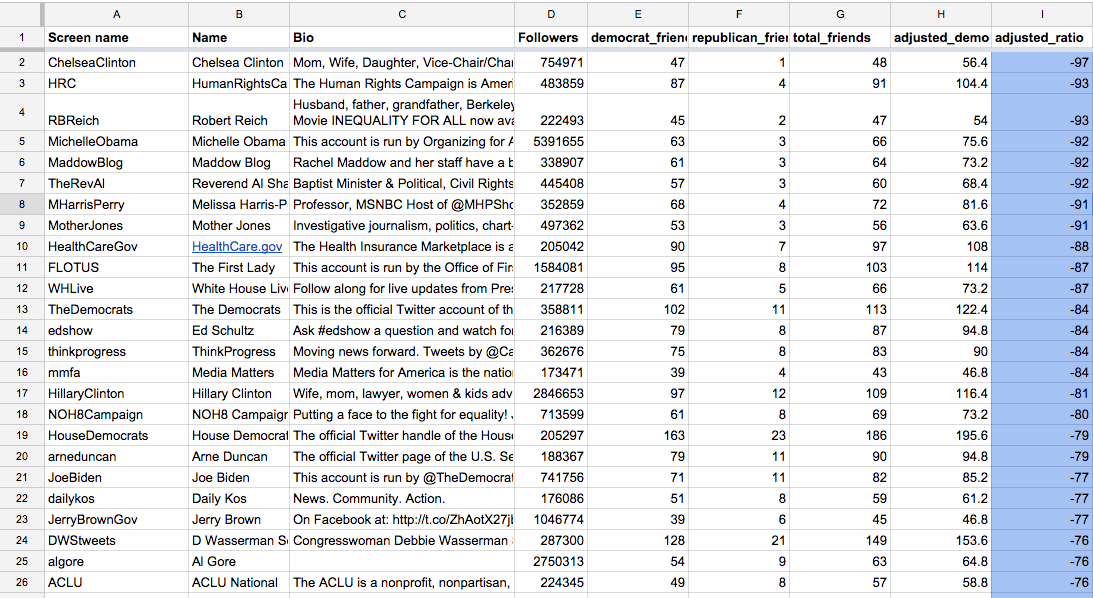This screenshot has width=1093, height=598.
Task: Select column F header
Action: click(739, 14)
